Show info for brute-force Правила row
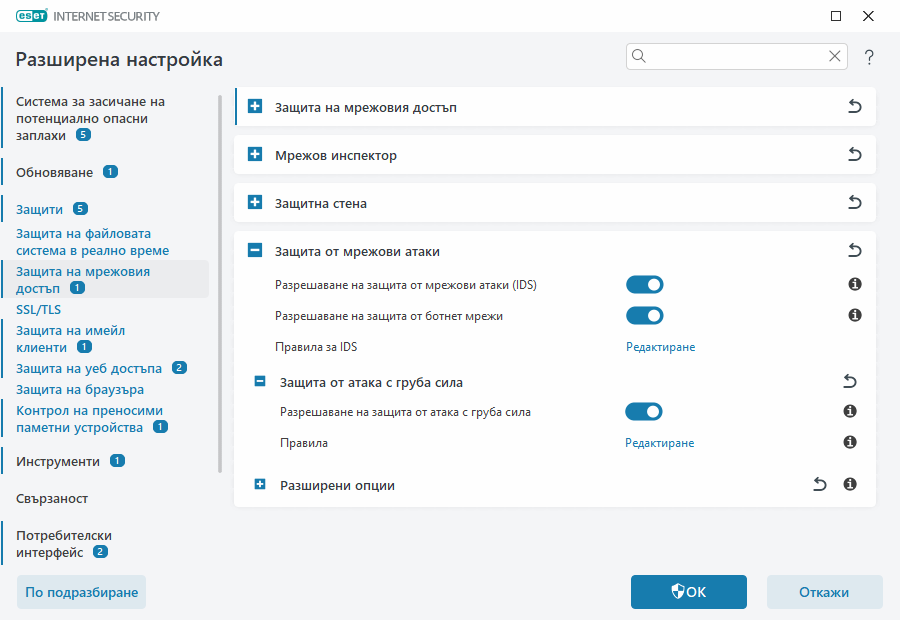The width and height of the screenshot is (900, 620). coord(850,442)
